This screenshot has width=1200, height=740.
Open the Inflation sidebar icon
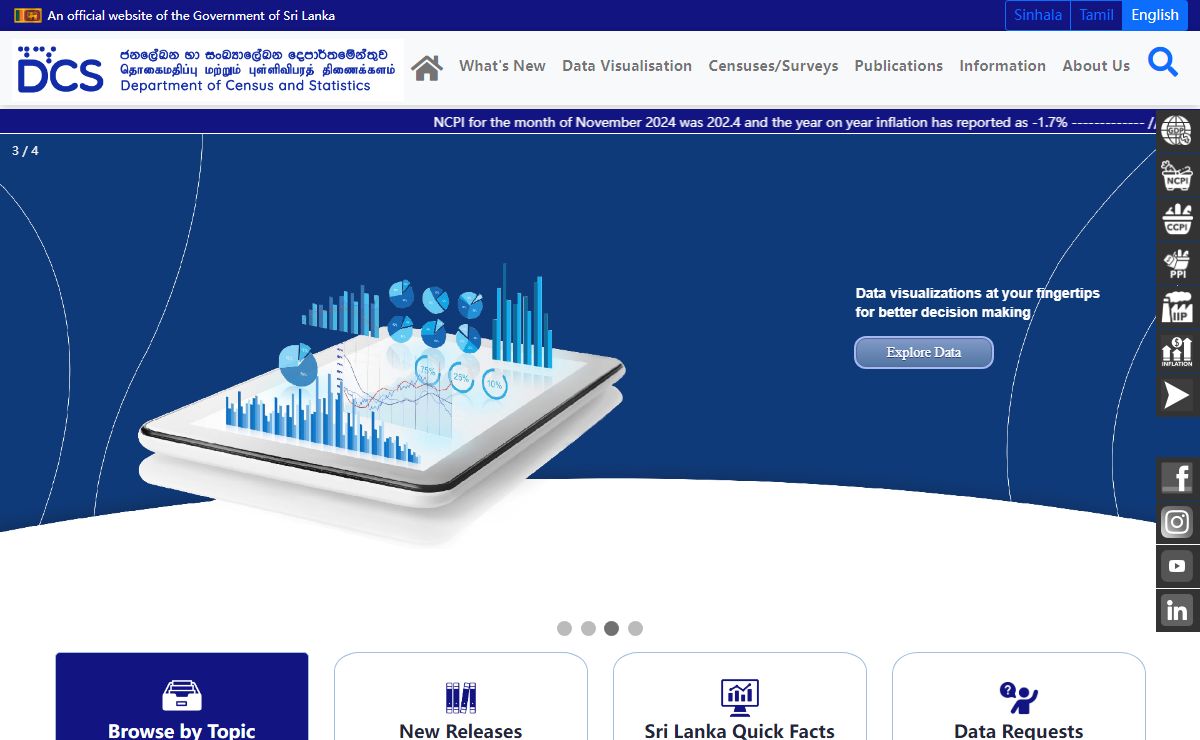pos(1178,351)
